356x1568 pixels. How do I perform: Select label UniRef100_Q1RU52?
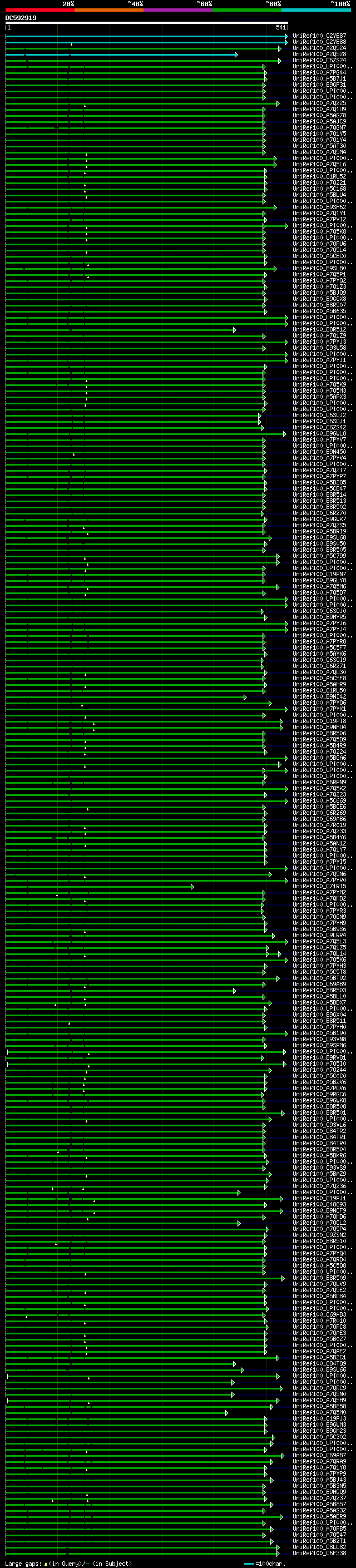coord(319,176)
